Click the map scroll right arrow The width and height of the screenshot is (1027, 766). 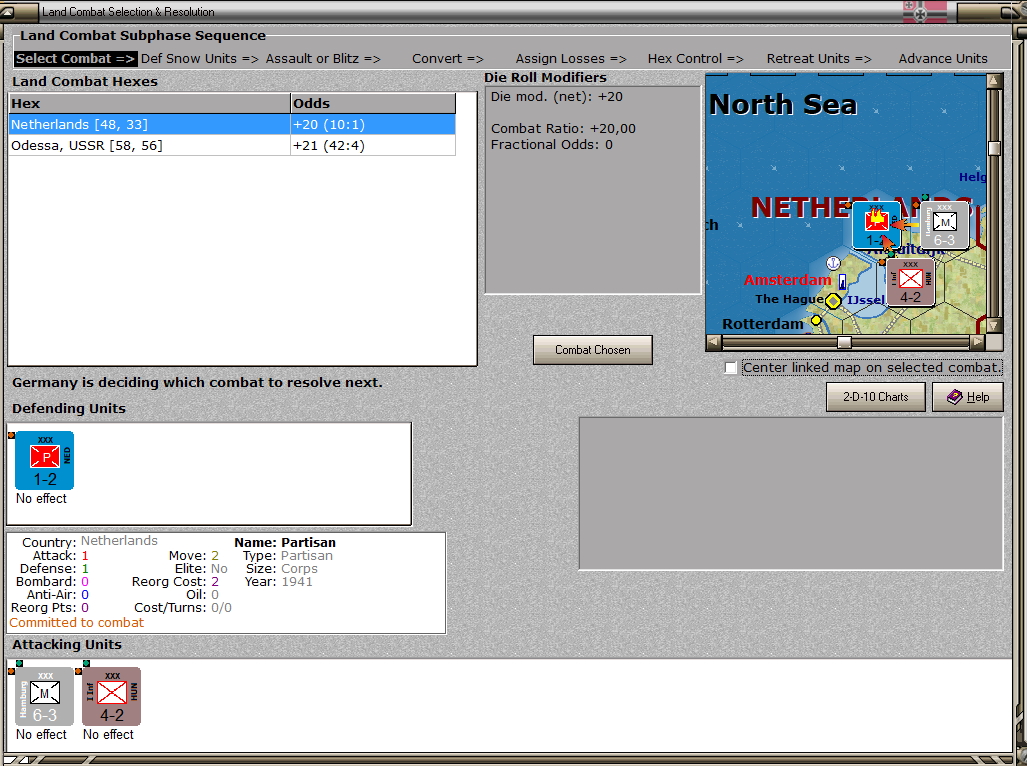pos(977,342)
